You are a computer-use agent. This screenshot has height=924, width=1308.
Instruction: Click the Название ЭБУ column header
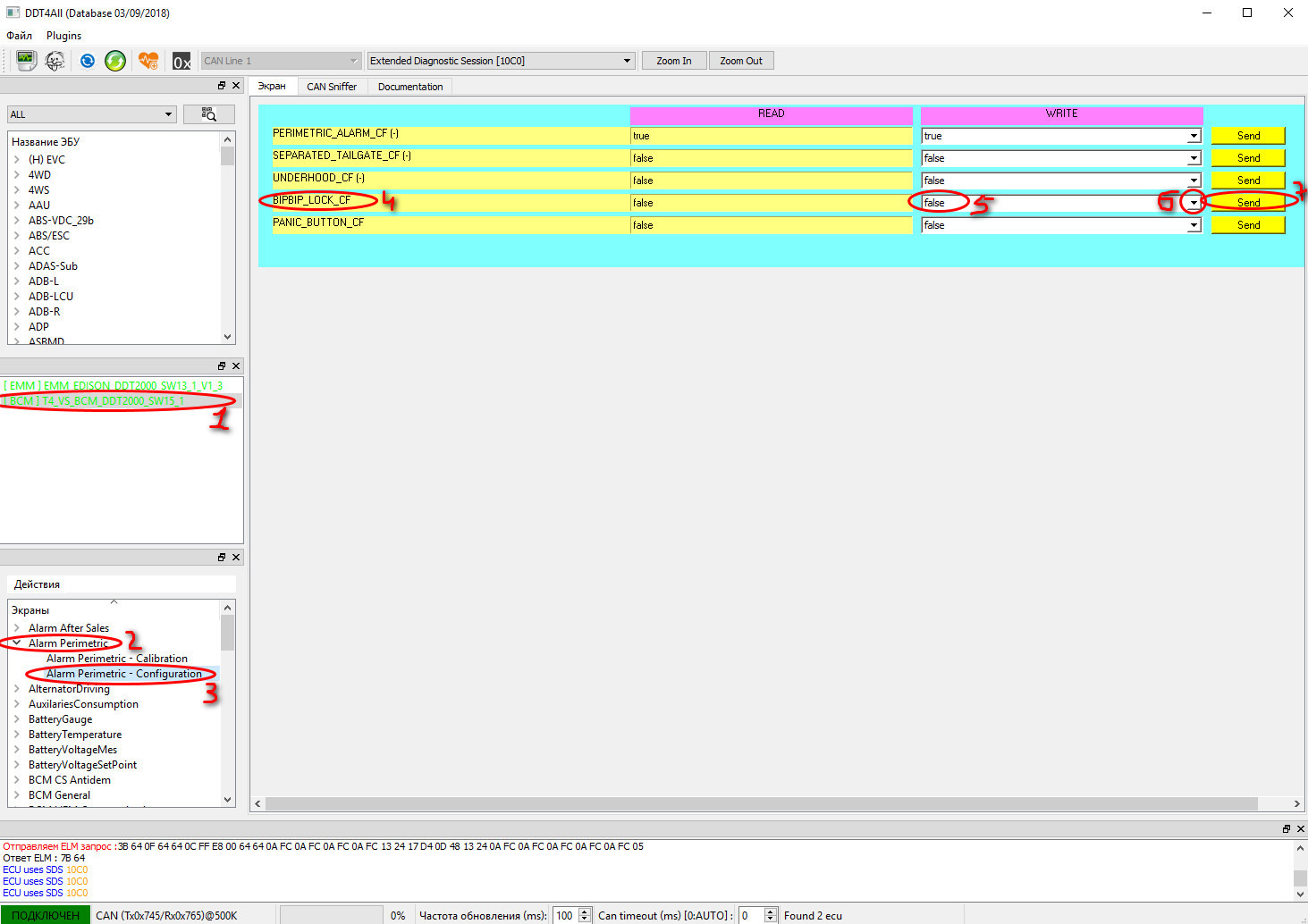[x=46, y=142]
